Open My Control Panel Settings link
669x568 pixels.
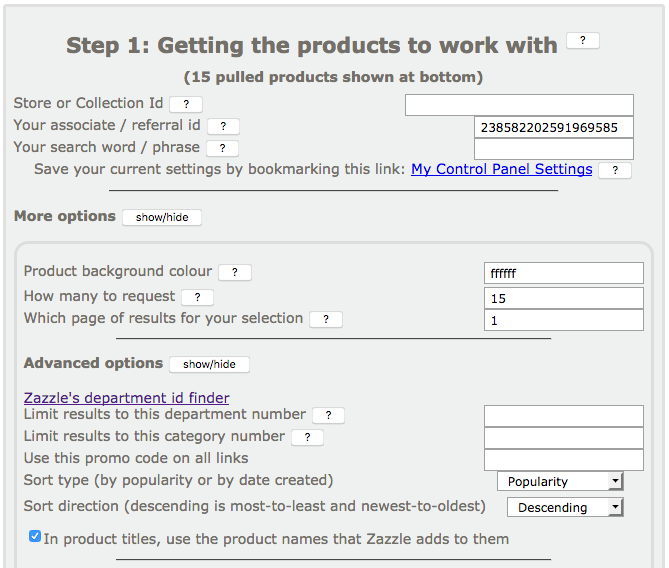pos(501,169)
